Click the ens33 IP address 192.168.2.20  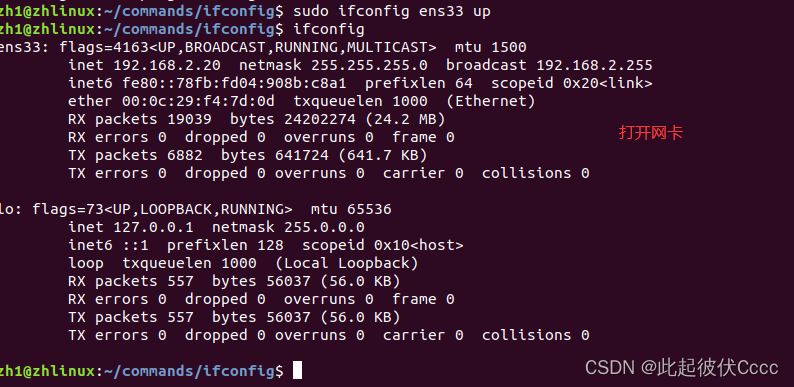167,65
